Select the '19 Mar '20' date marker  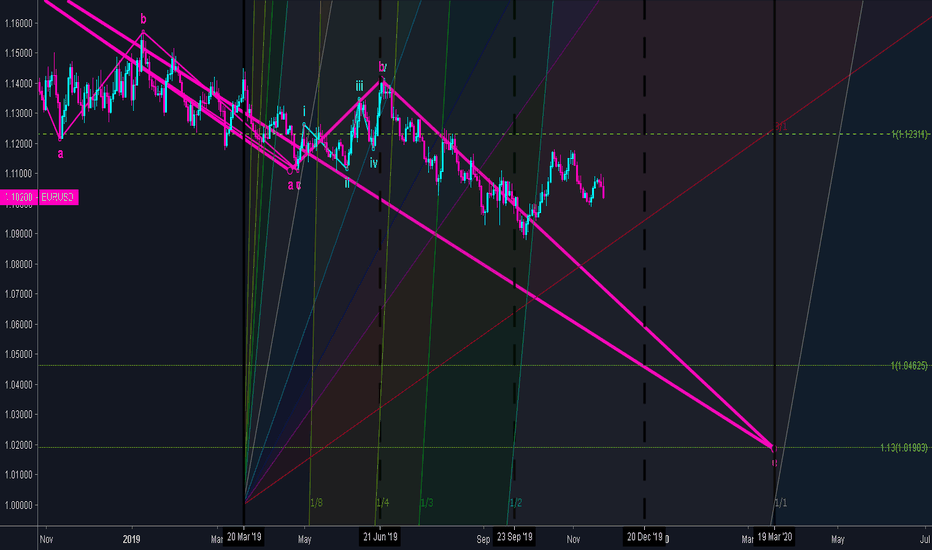coord(774,536)
